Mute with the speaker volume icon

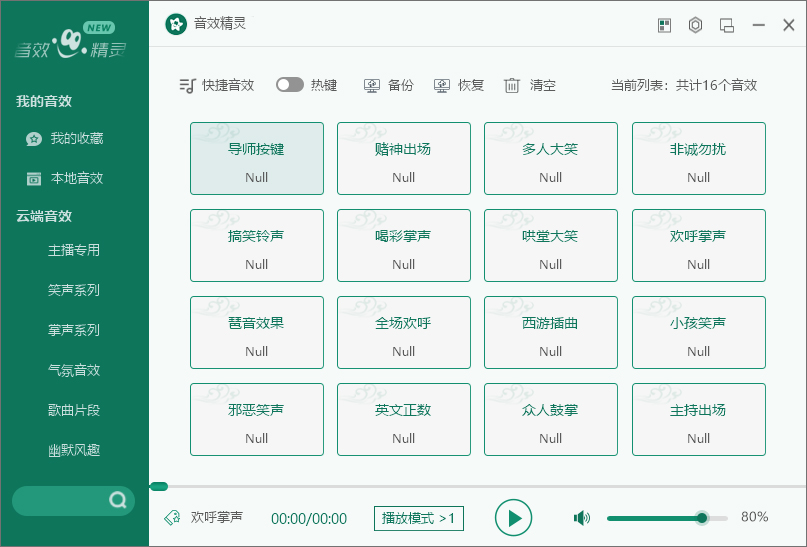point(582,518)
